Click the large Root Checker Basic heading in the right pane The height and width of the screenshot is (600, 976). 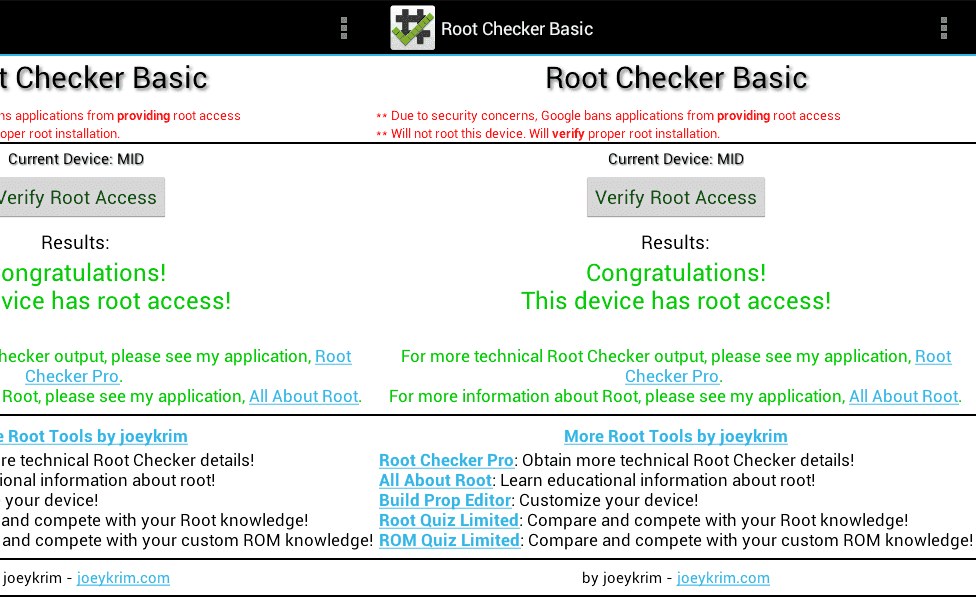coord(677,78)
